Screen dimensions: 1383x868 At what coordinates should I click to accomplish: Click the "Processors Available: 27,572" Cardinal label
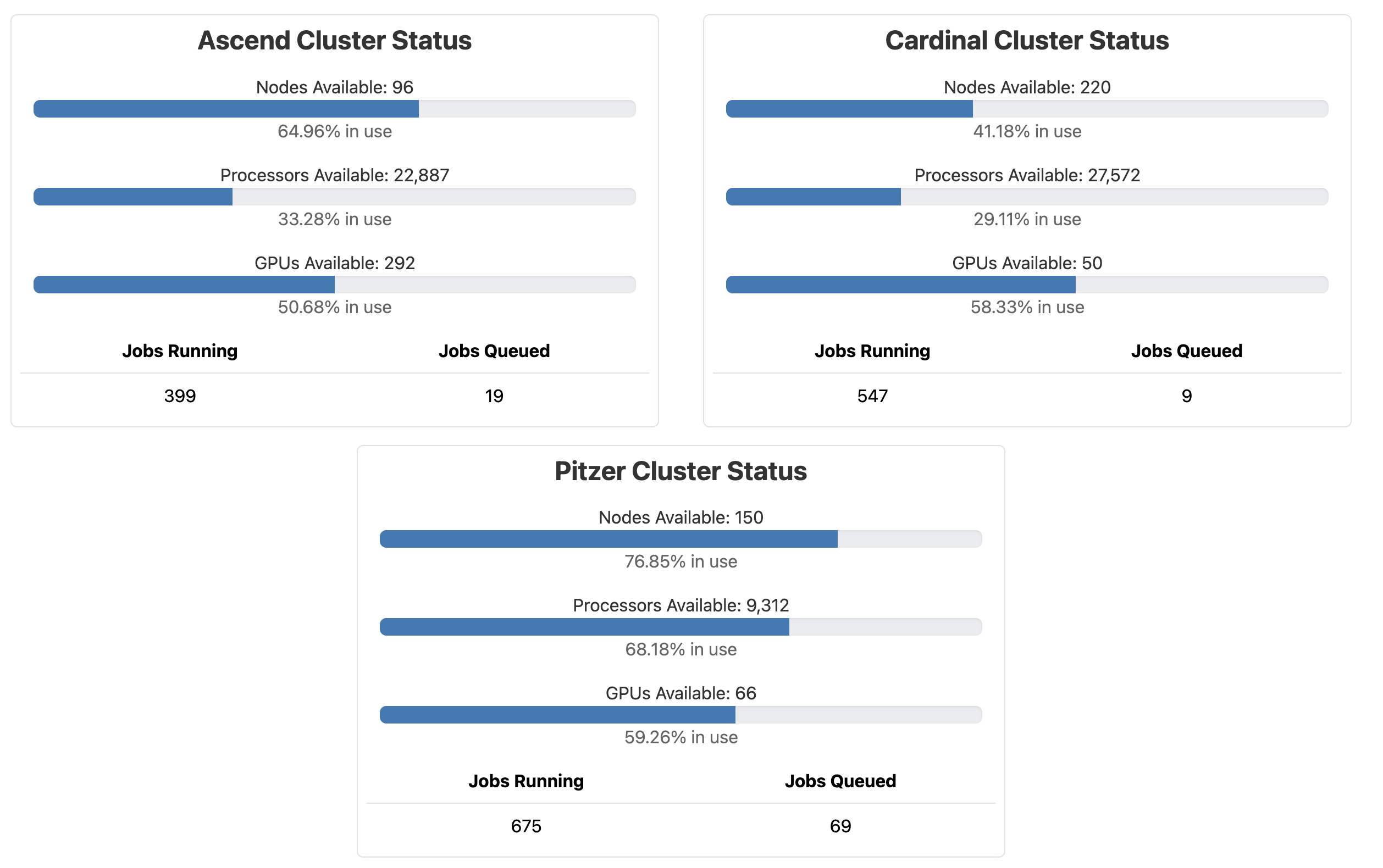(x=1027, y=175)
